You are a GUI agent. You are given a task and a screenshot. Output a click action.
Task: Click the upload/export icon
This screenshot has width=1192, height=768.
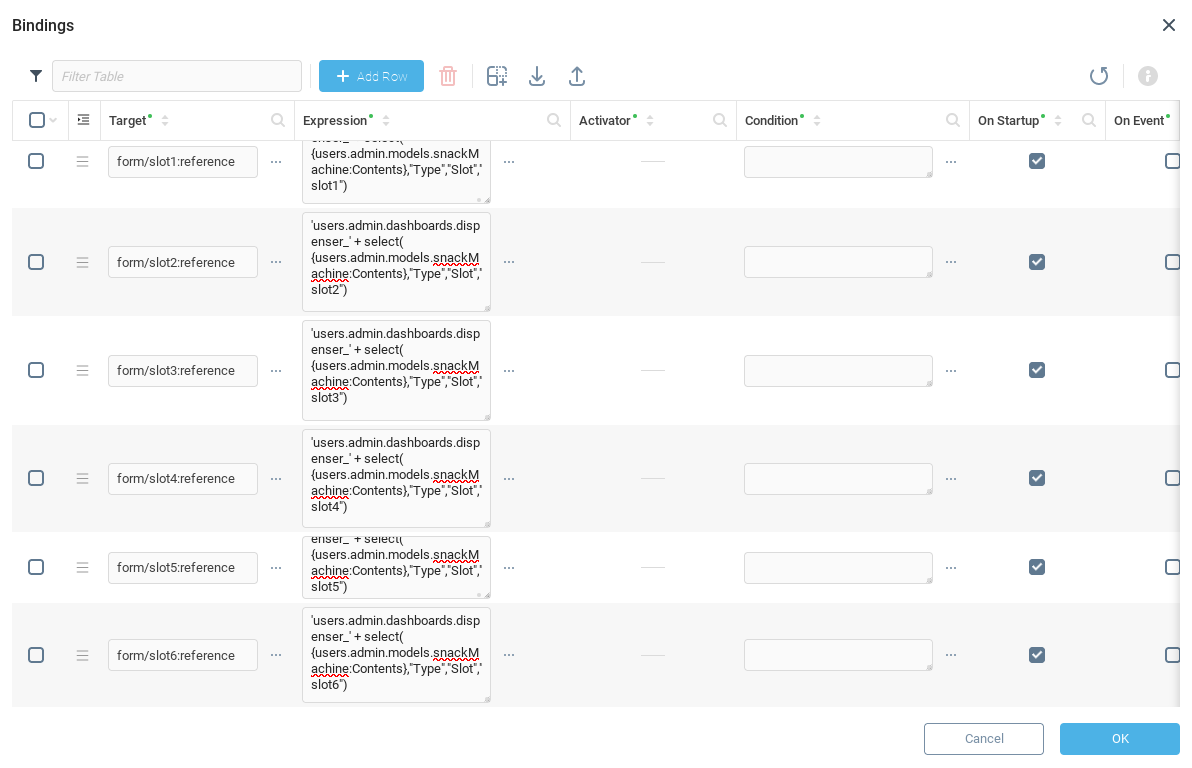coord(577,76)
